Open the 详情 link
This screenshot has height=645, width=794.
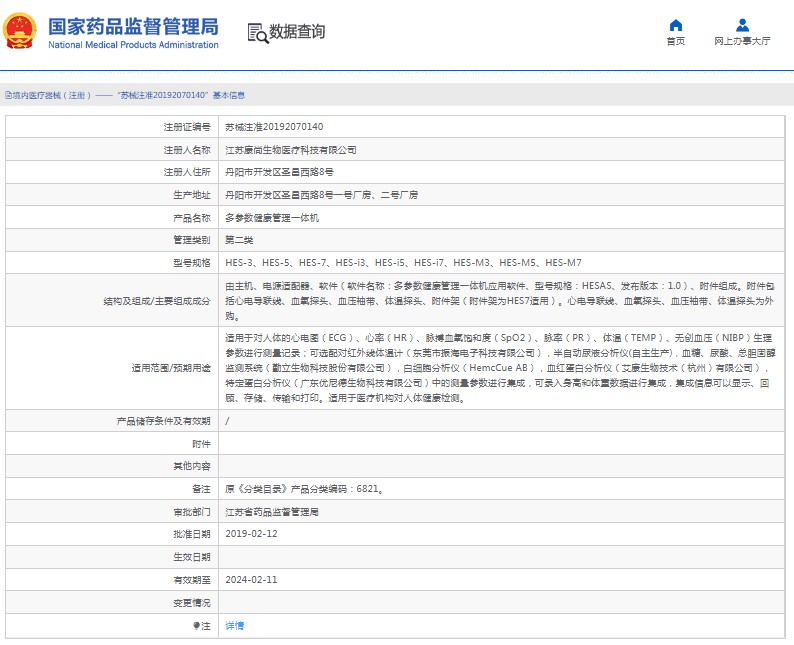(x=234, y=626)
